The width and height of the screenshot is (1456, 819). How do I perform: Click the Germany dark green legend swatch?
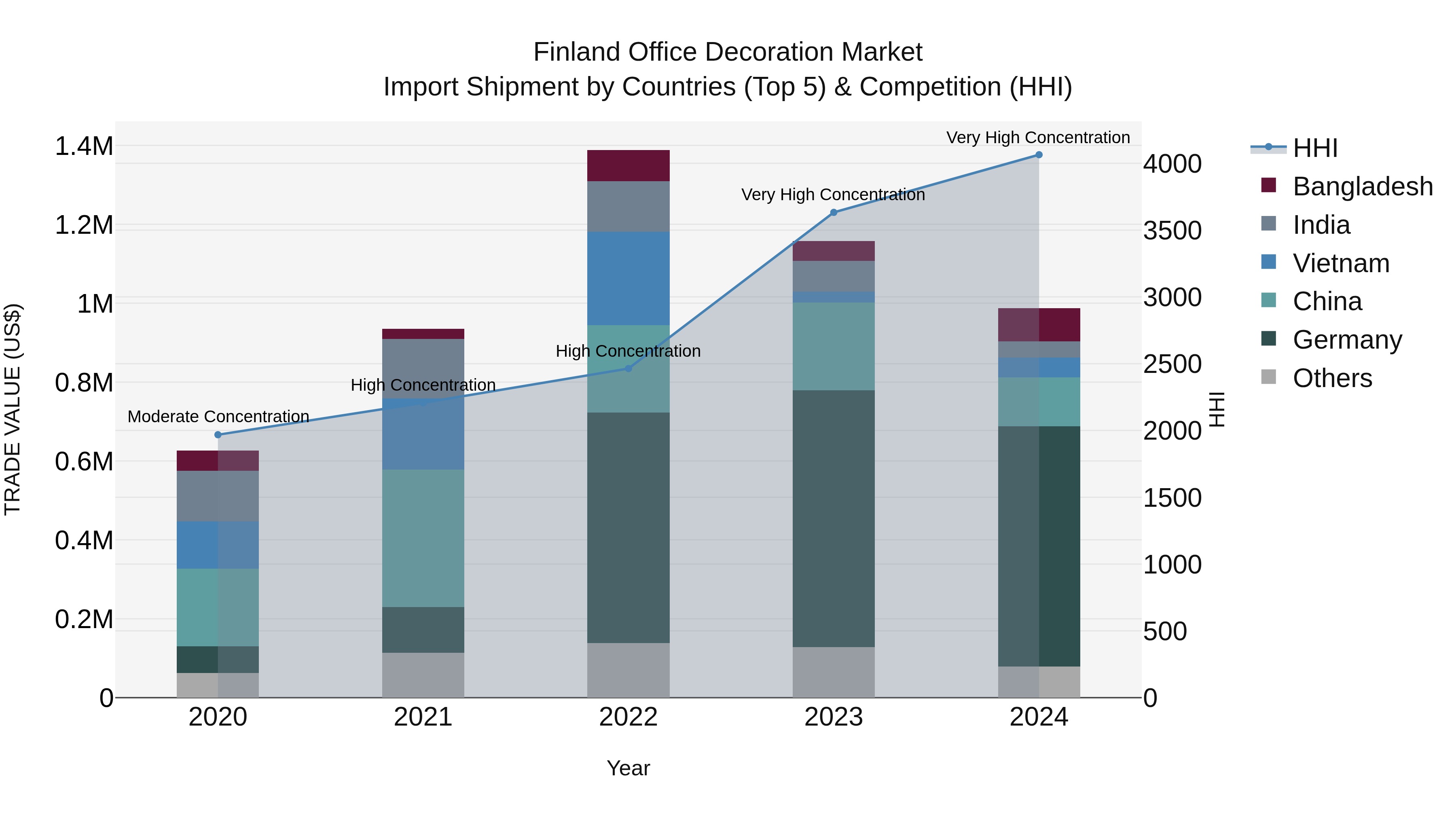click(1269, 338)
